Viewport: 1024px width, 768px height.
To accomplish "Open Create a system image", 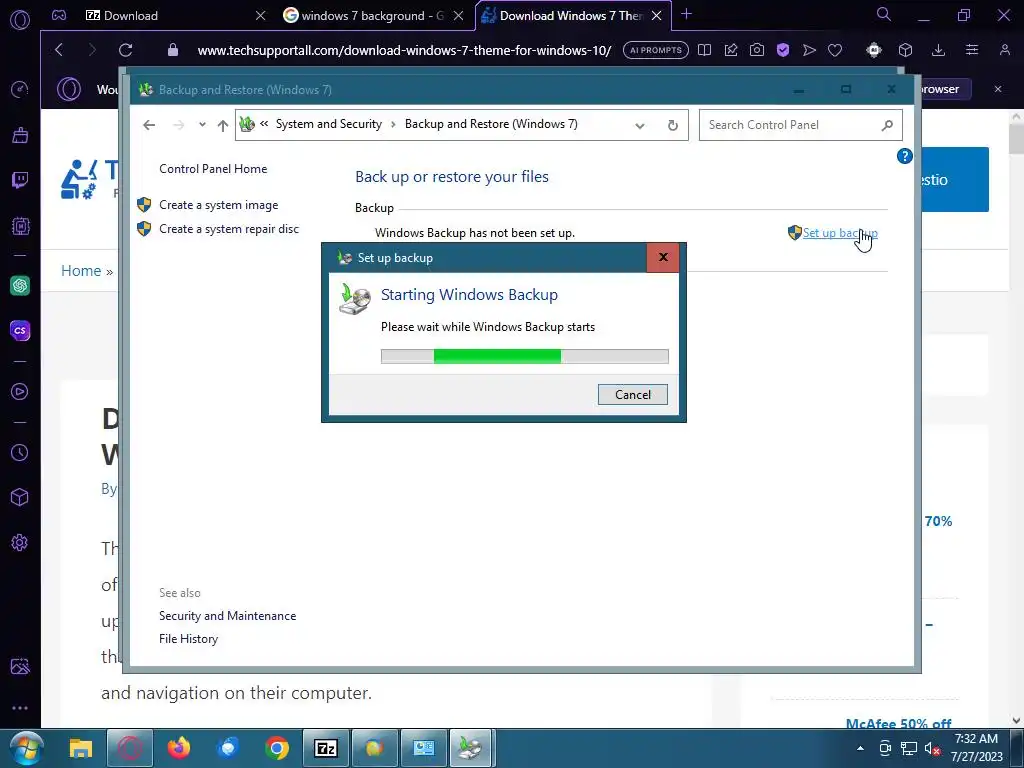I will pyautogui.click(x=218, y=205).
